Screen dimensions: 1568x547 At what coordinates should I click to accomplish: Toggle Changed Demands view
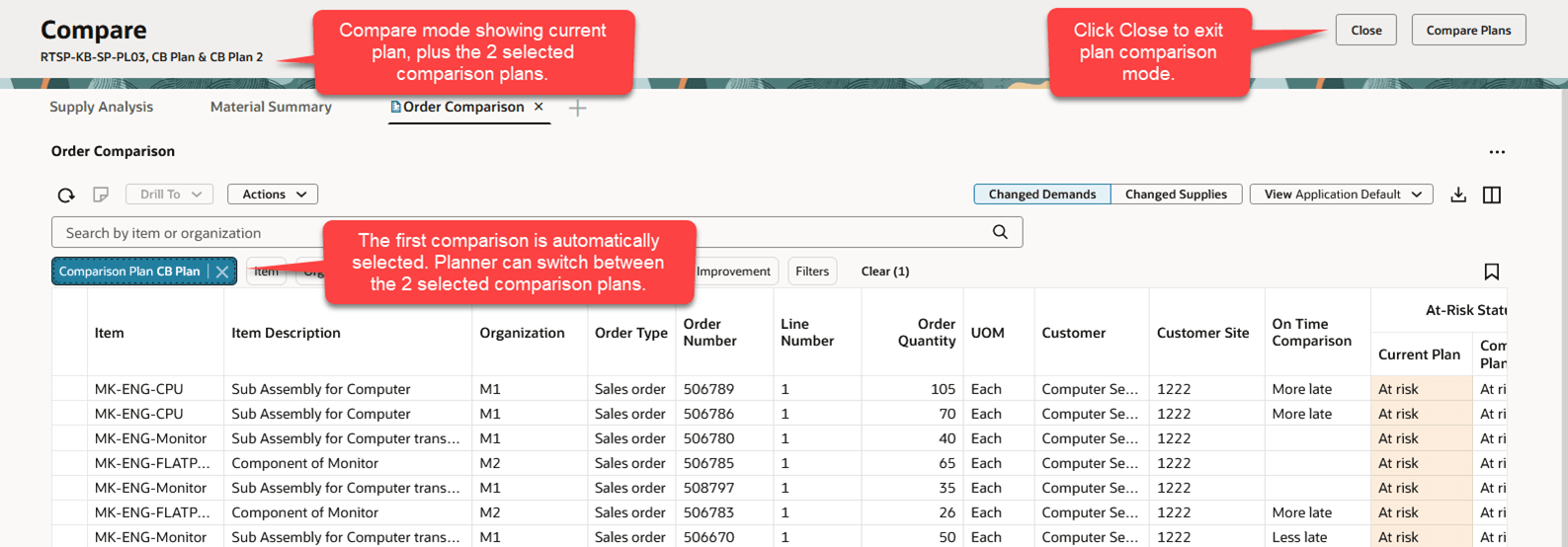pyautogui.click(x=1042, y=195)
